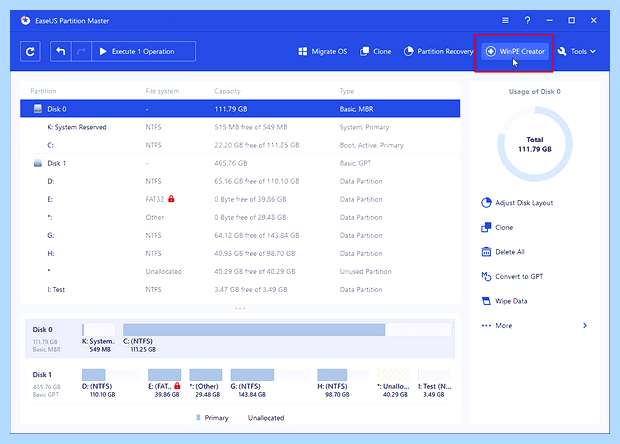Click the redo arrow icon

[x=81, y=51]
